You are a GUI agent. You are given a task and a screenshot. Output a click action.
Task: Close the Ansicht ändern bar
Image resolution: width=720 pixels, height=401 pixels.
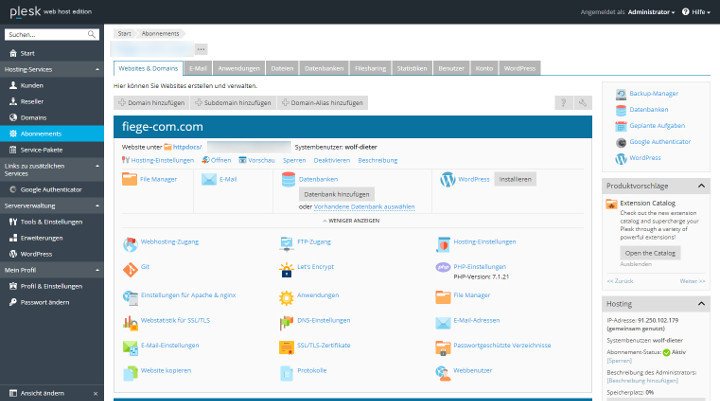[x=96, y=394]
